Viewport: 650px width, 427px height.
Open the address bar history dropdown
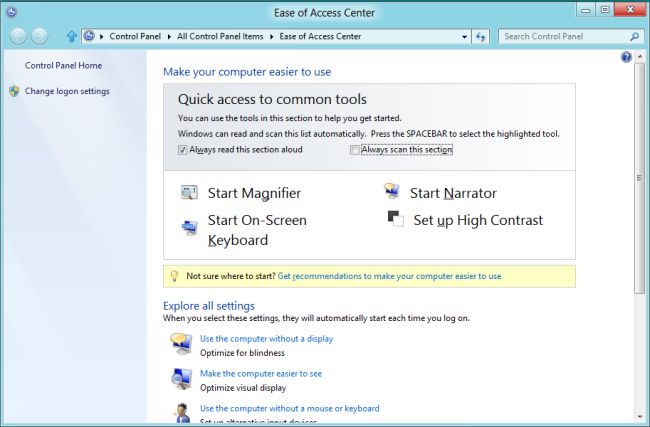coord(464,36)
